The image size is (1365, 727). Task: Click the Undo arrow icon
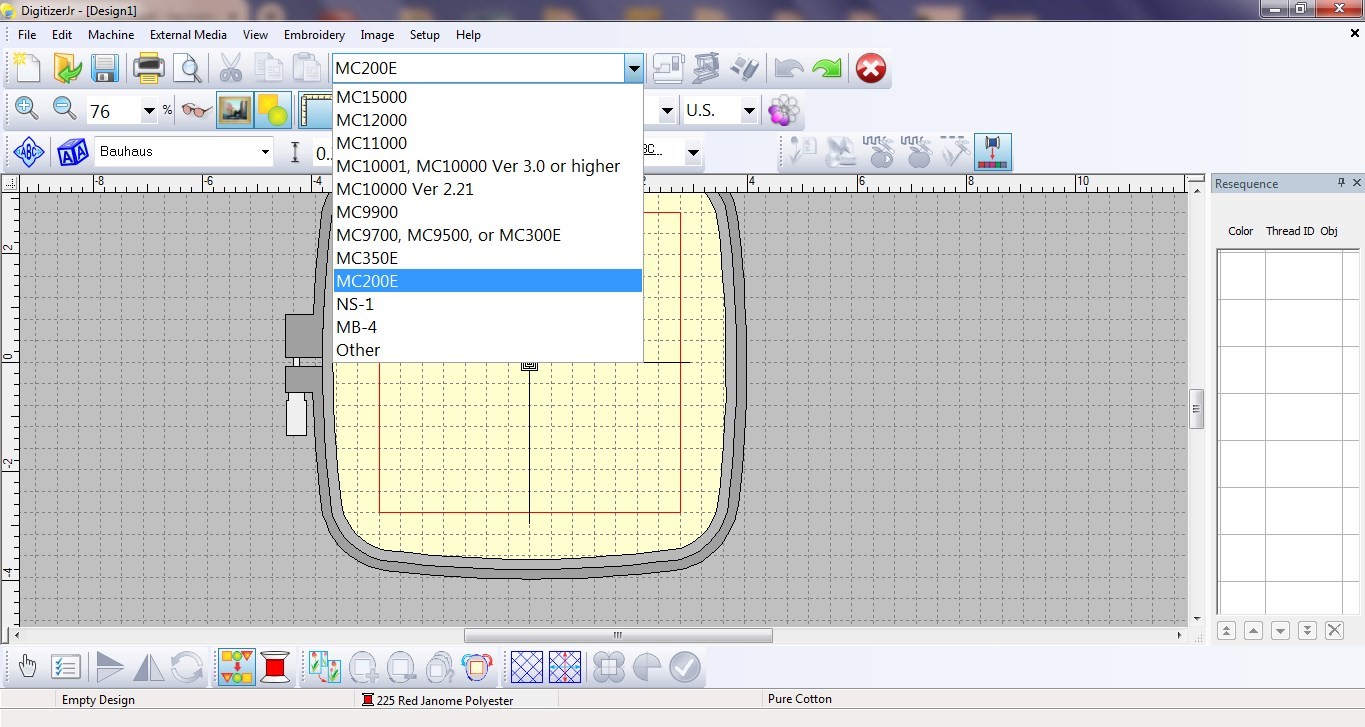(x=789, y=68)
